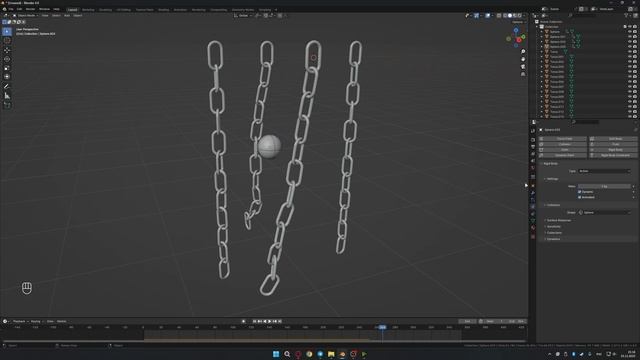Viewport: 640px width, 360px height.
Task: Open the timeline Playback menu
Action: tap(19, 321)
